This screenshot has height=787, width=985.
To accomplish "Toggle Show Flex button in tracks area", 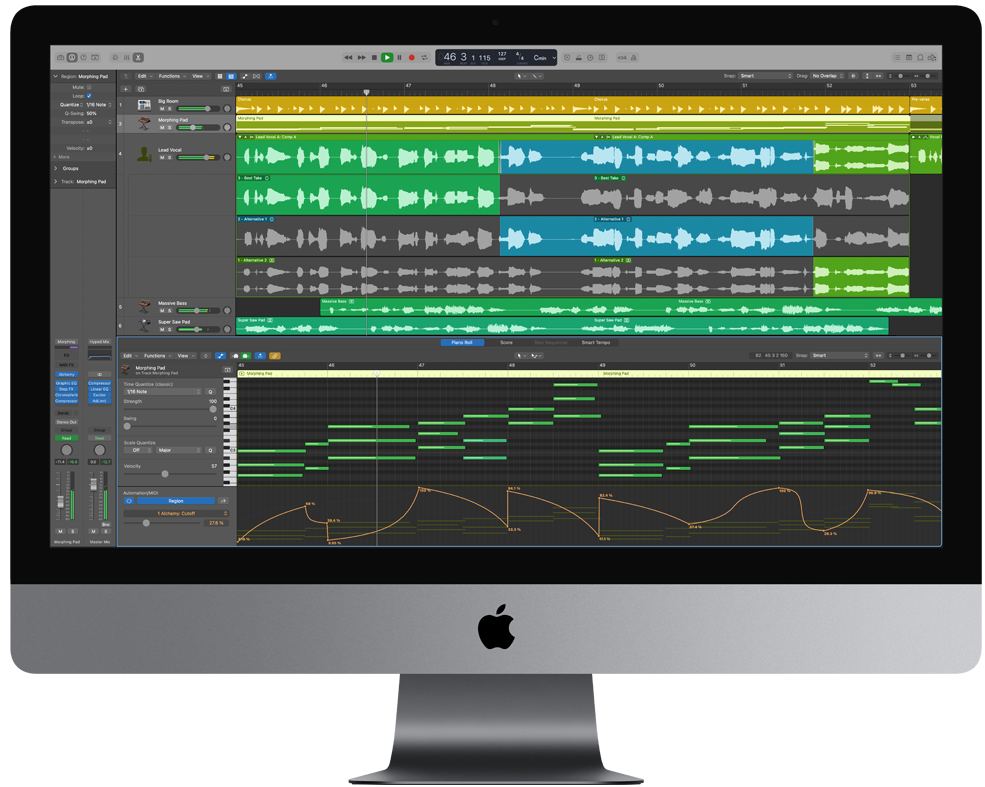I will pyautogui.click(x=256, y=76).
